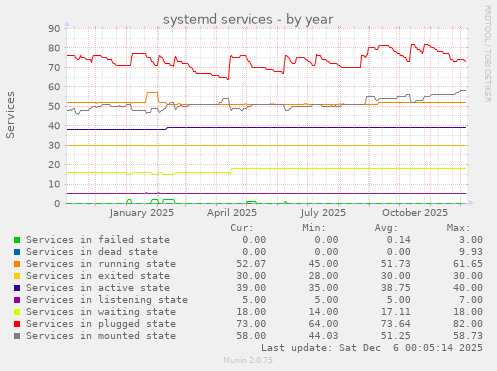The image size is (497, 371).
Task: Select 'Services in exited state' label
Action: point(98,276)
